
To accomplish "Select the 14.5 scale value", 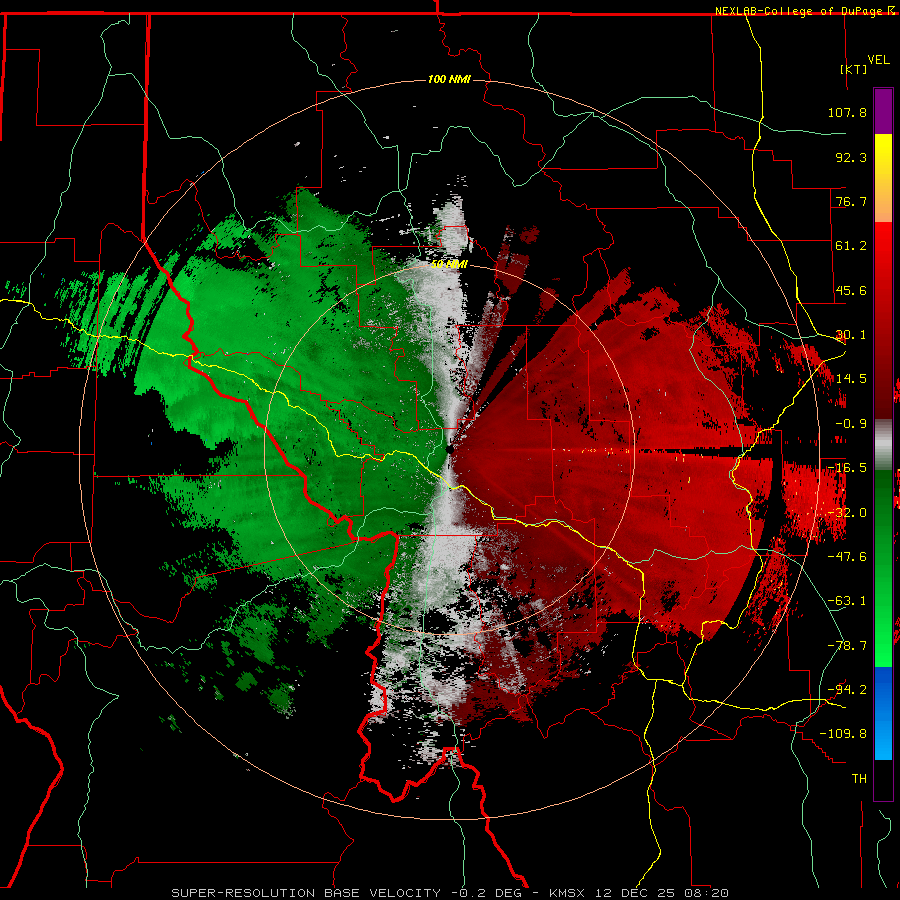I will pyautogui.click(x=851, y=379).
